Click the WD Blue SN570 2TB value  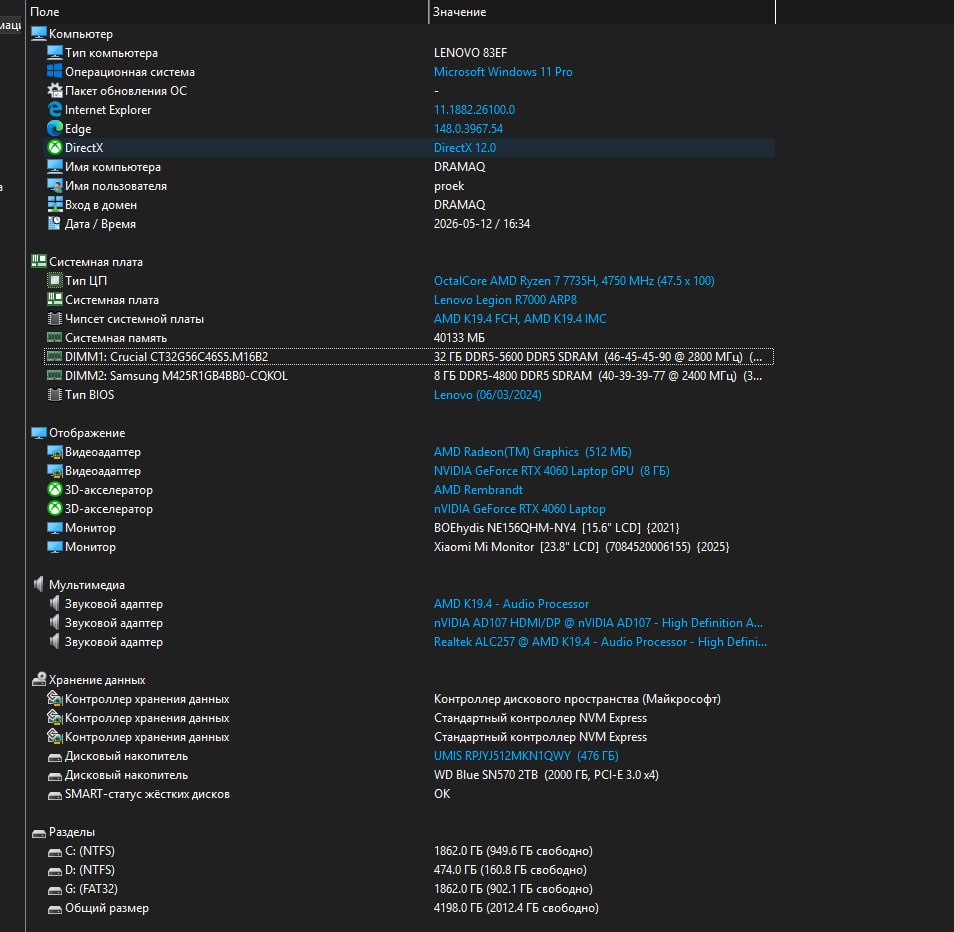click(546, 774)
